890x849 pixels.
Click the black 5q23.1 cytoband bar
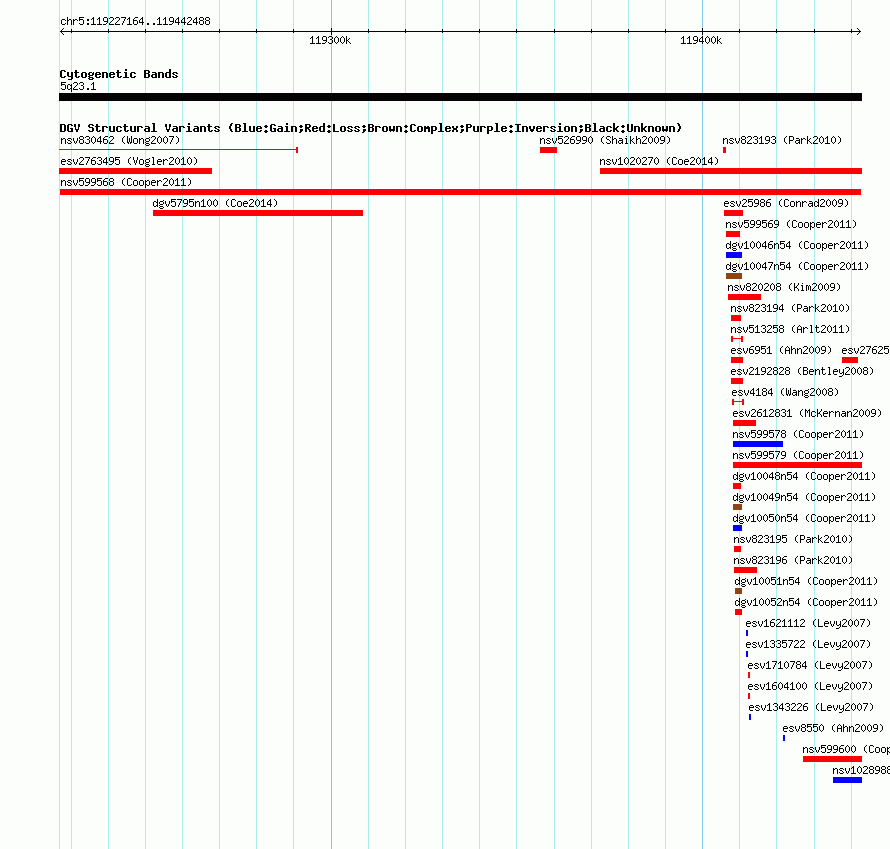tap(460, 97)
